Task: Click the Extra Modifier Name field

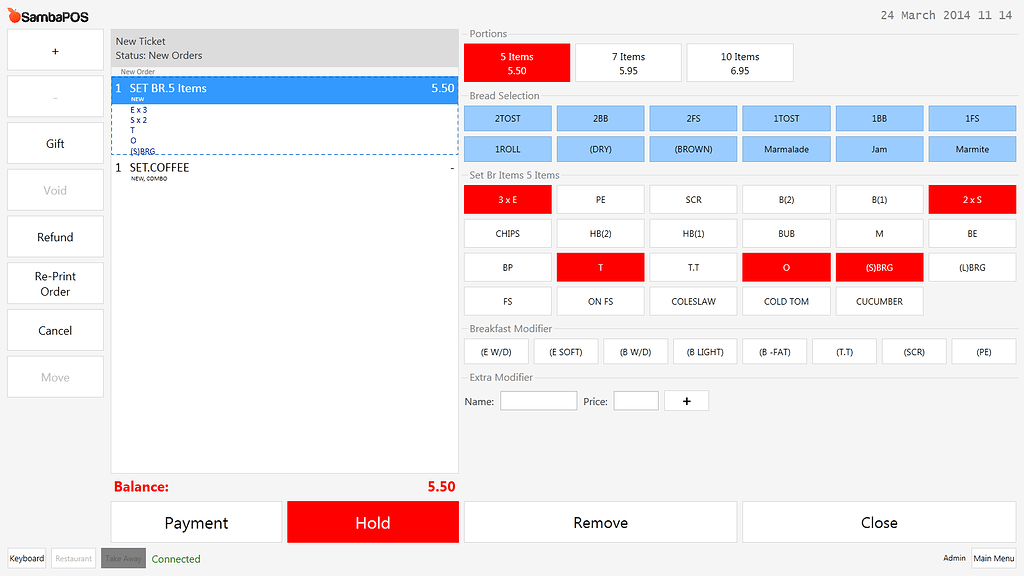Action: pyautogui.click(x=538, y=400)
